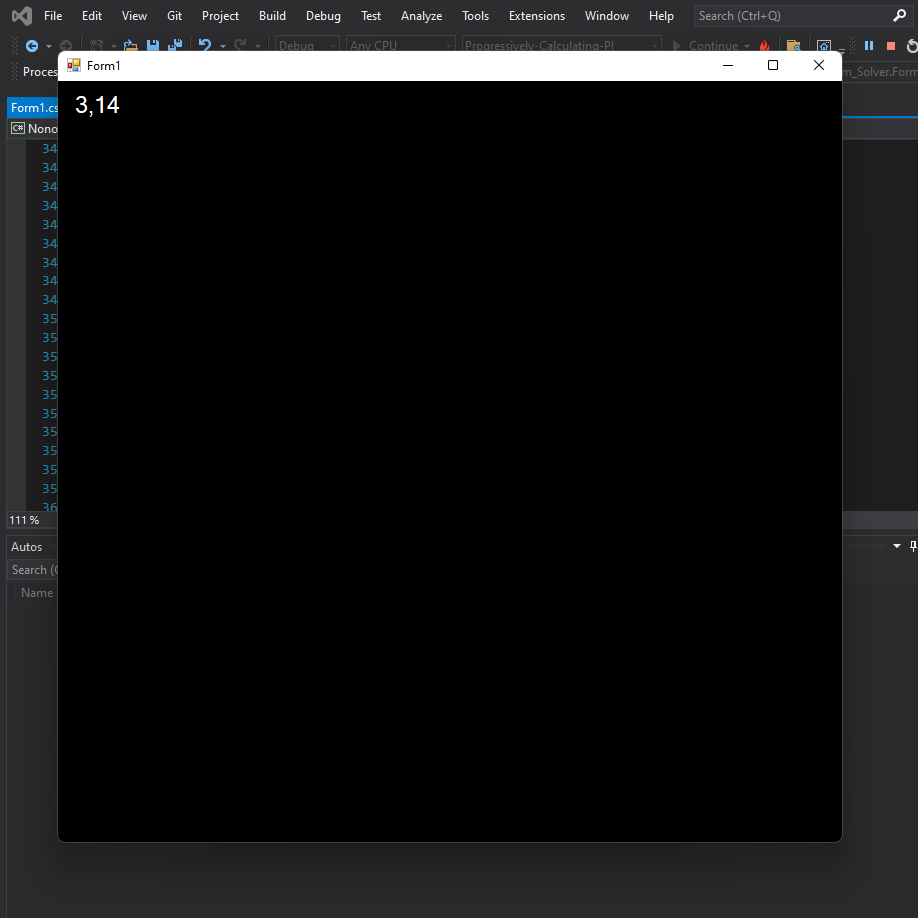Click the Form1 icon in the app title bar
918x918 pixels.
pyautogui.click(x=73, y=64)
